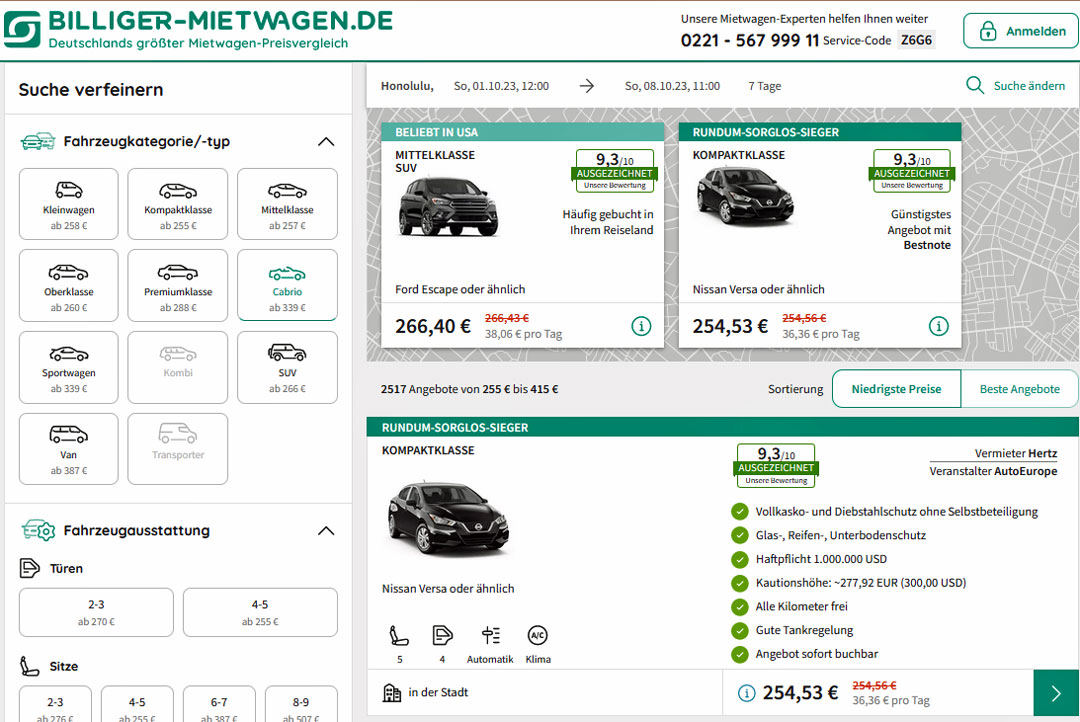Click the Automatik gearbox icon
Image resolution: width=1080 pixels, height=722 pixels.
[x=490, y=635]
